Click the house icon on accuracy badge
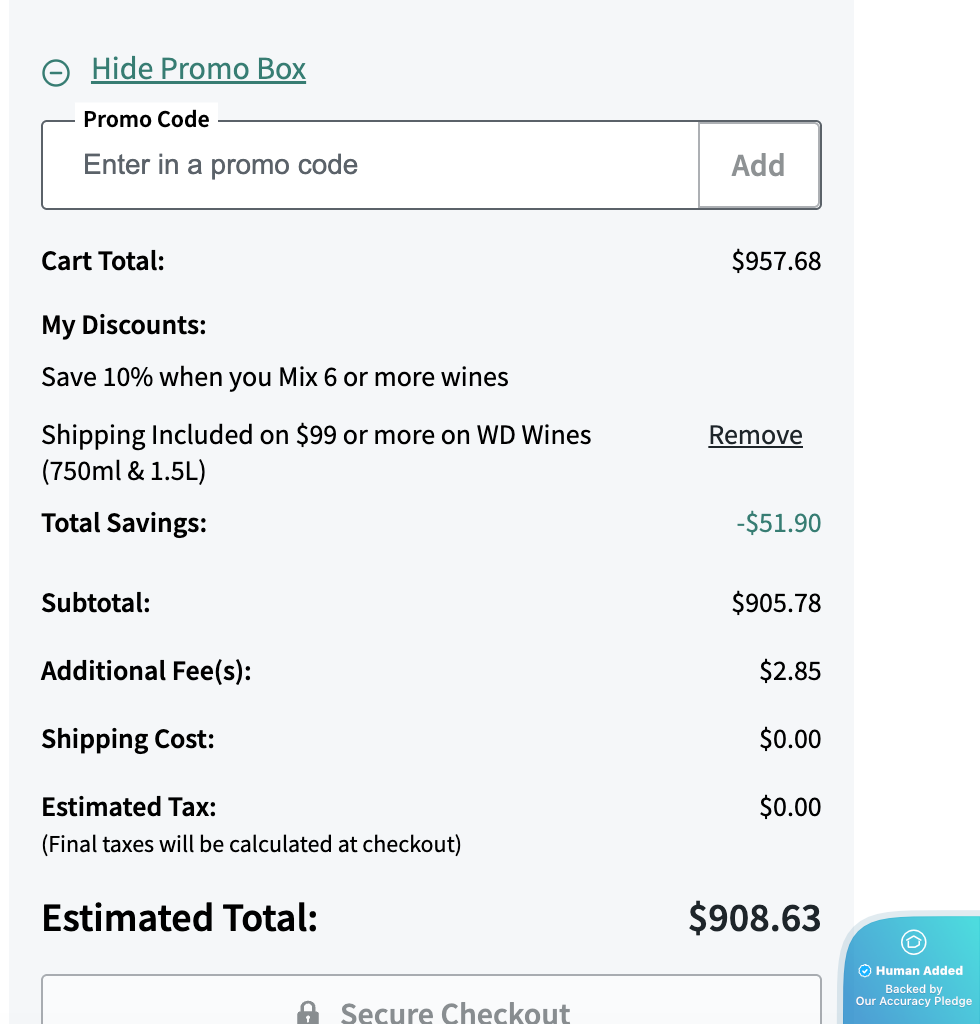 click(x=913, y=942)
